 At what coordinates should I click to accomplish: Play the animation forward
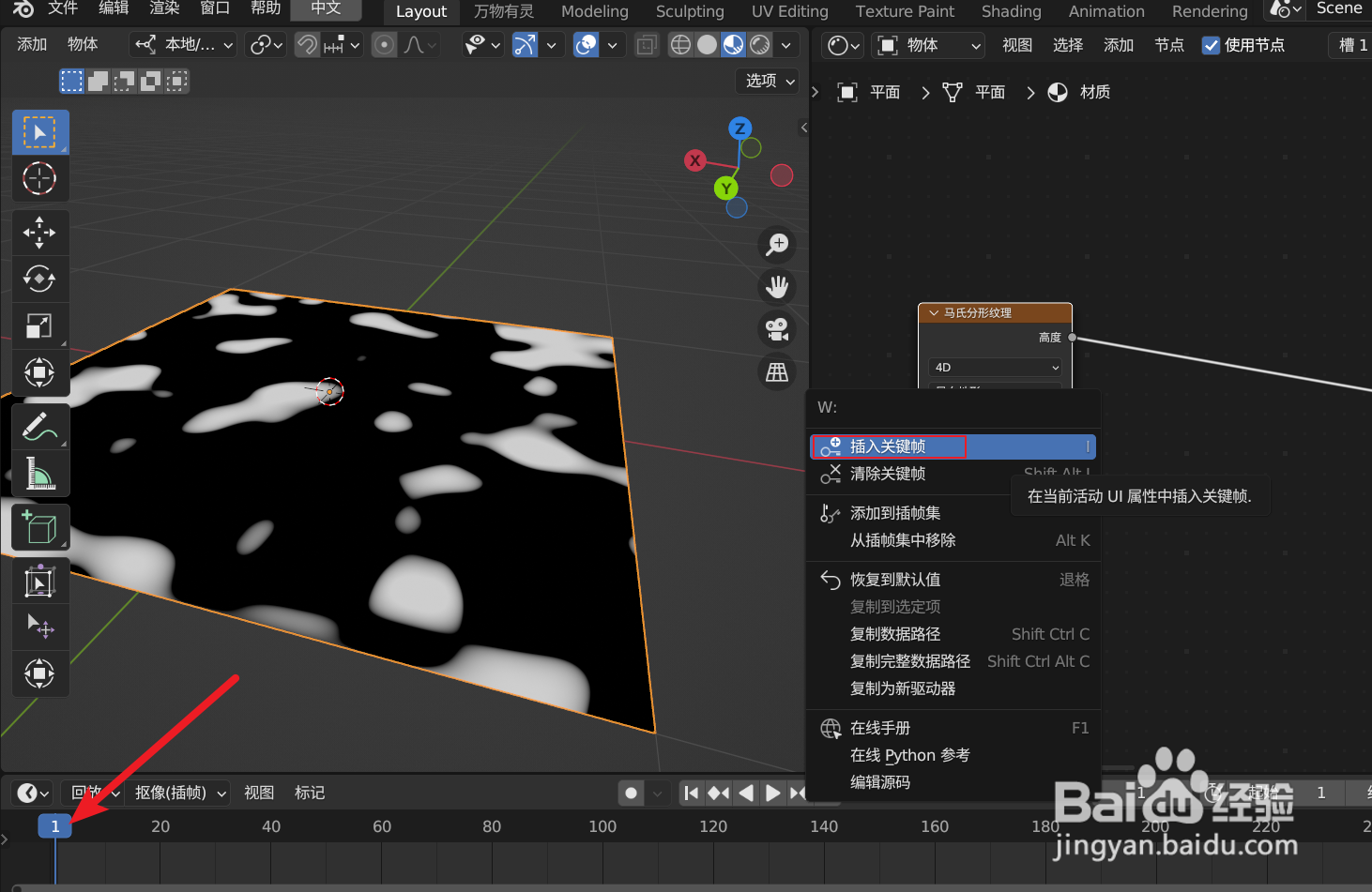coord(772,794)
